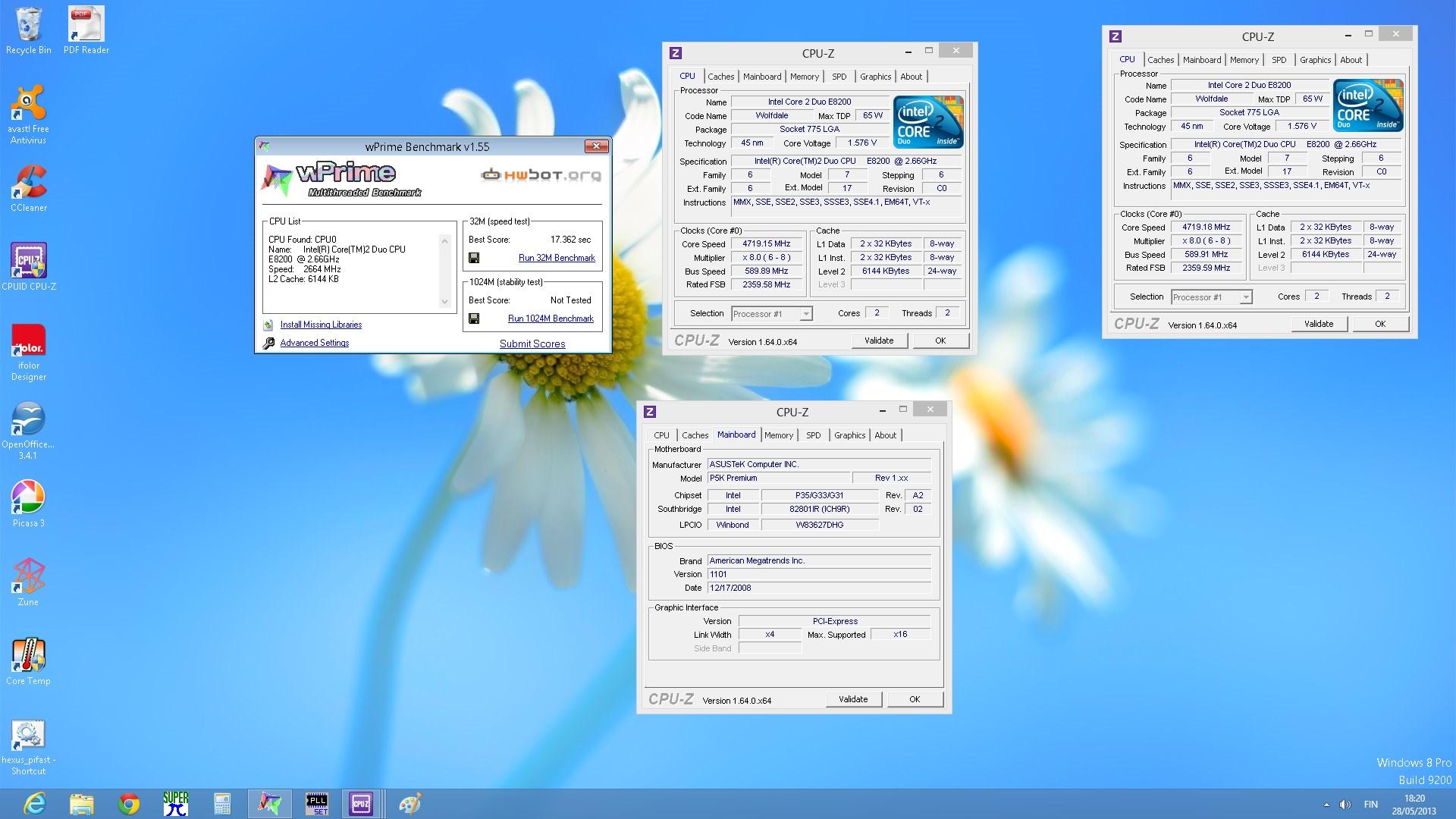Open Caches tab in right CPU-Z window
The width and height of the screenshot is (1456, 819).
1160,60
